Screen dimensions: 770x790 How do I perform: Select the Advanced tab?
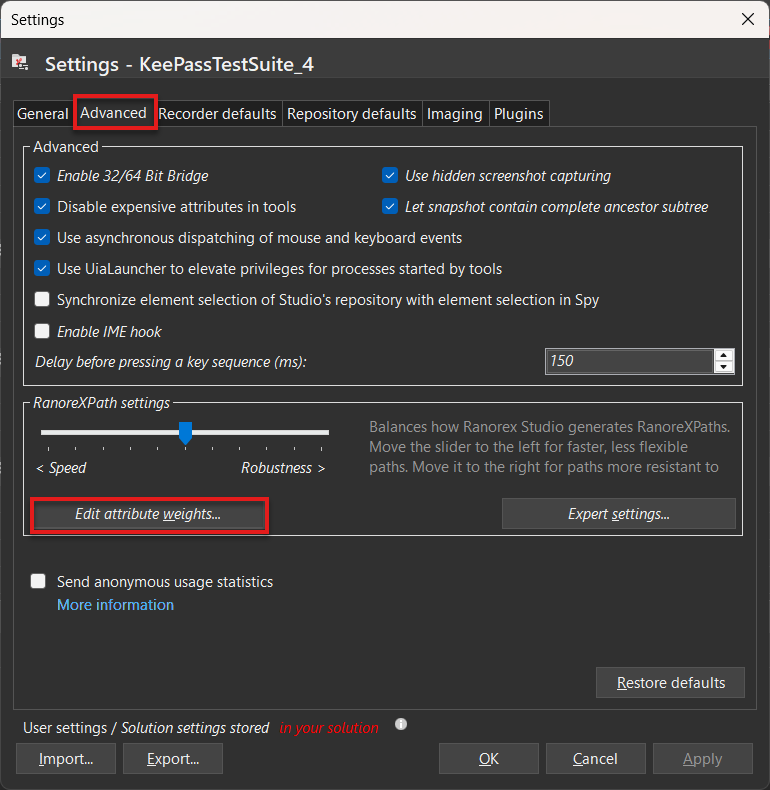point(113,113)
